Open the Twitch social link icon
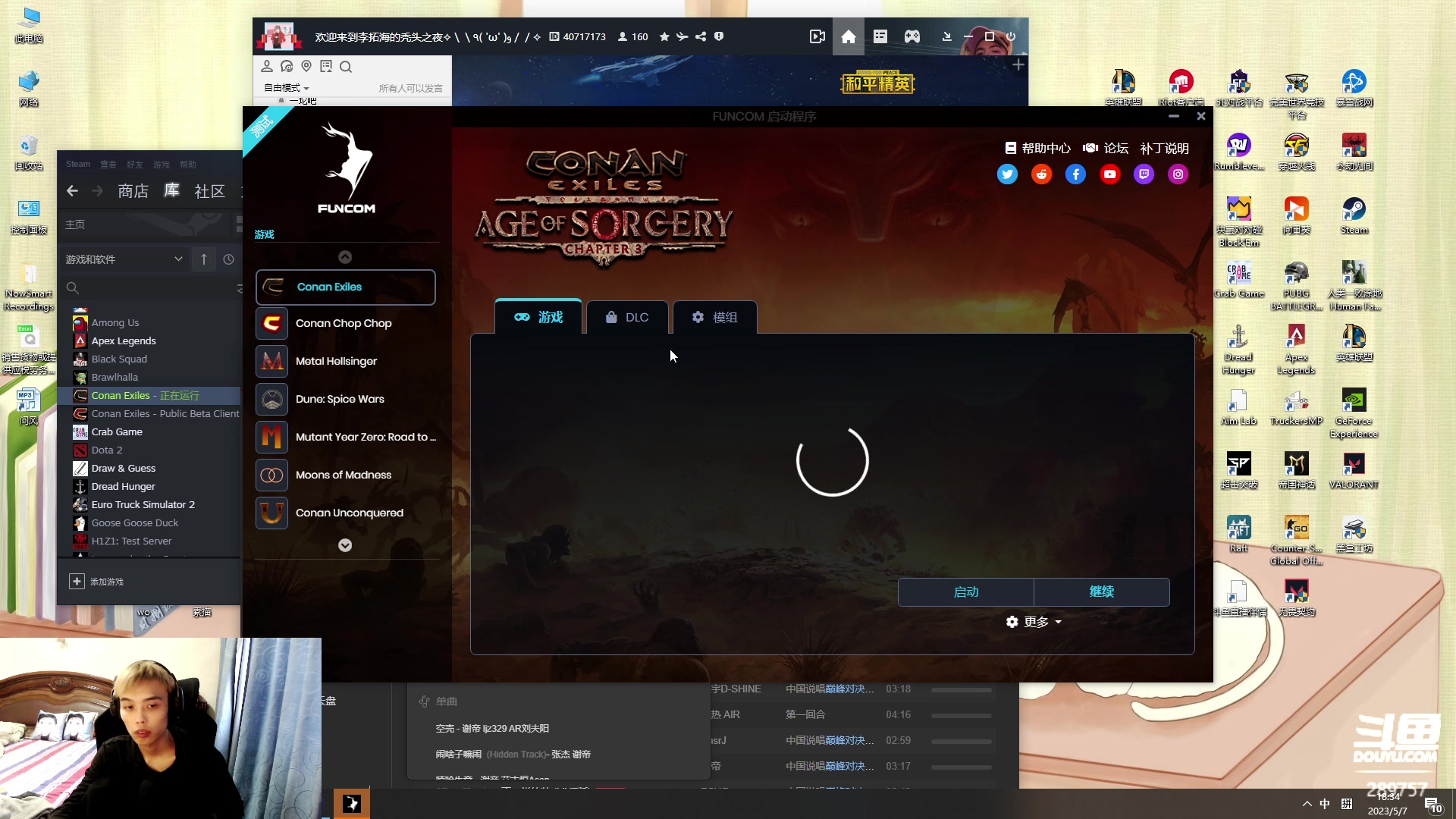This screenshot has height=819, width=1456. (x=1144, y=174)
